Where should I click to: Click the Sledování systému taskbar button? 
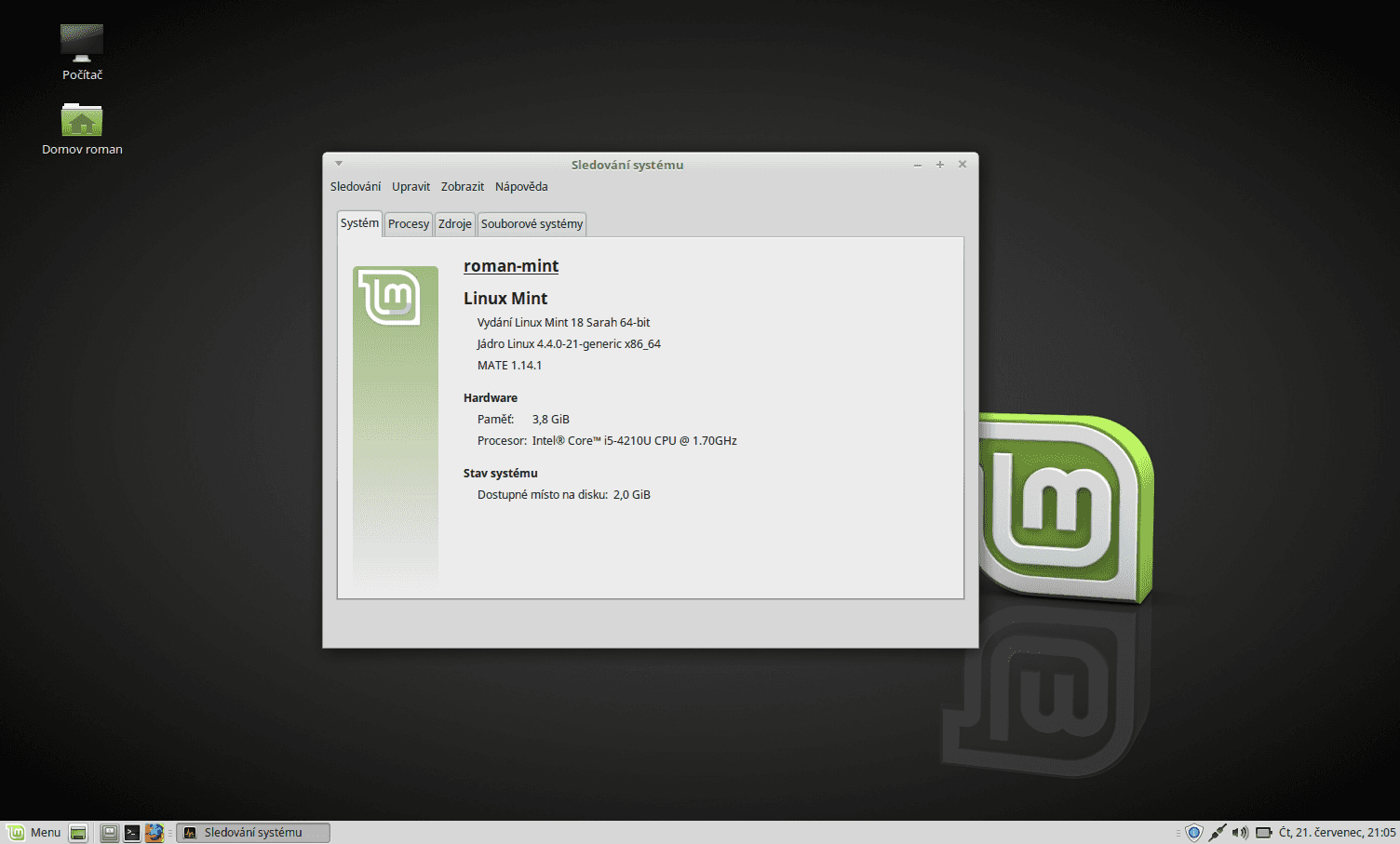(253, 832)
